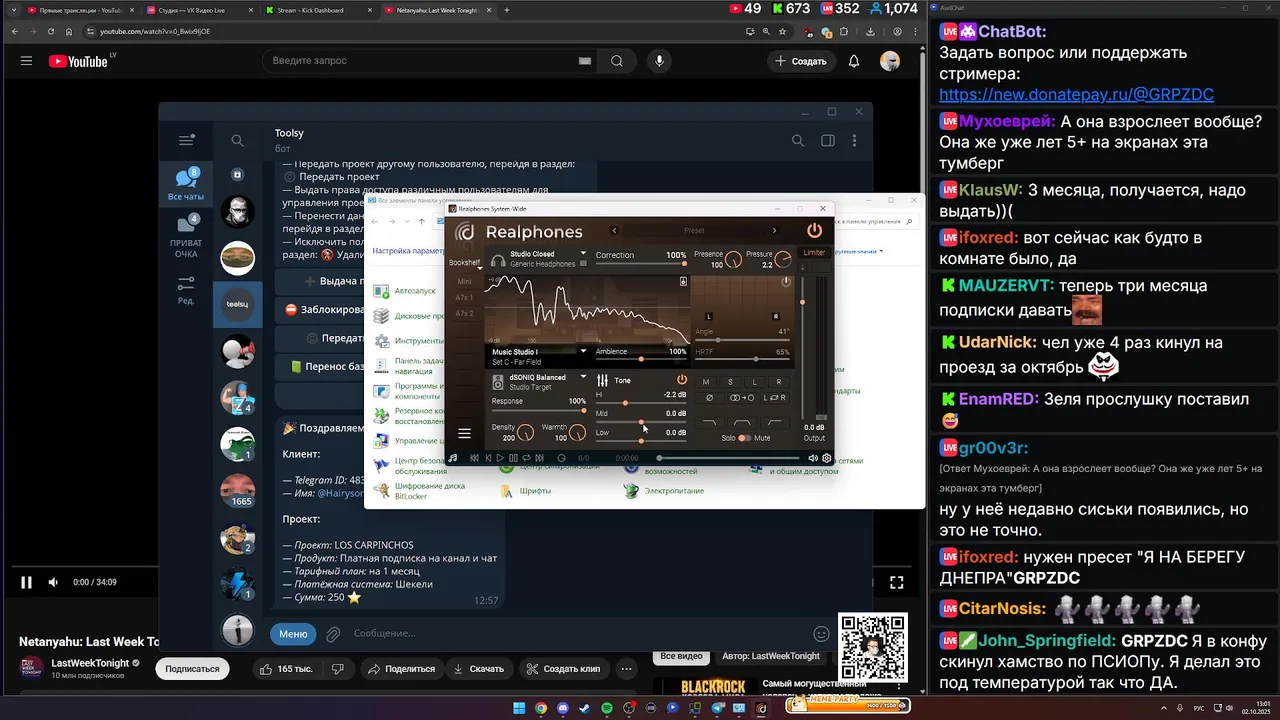This screenshot has width=1280, height=720.
Task: Click the play button in the Realphones player
Action: pos(500,458)
